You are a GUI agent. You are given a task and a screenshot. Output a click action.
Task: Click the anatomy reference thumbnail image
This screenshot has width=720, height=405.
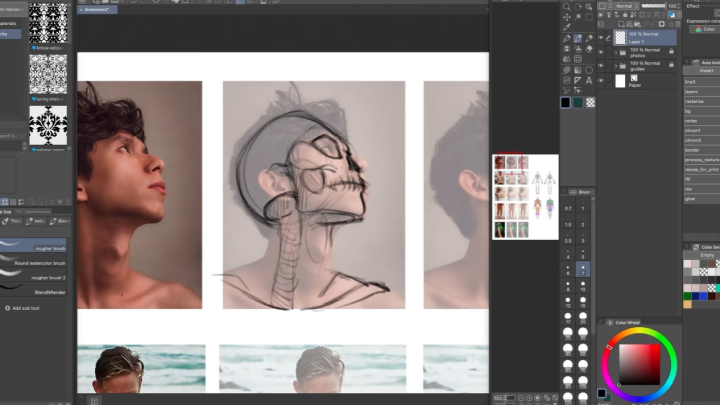pyautogui.click(x=525, y=196)
